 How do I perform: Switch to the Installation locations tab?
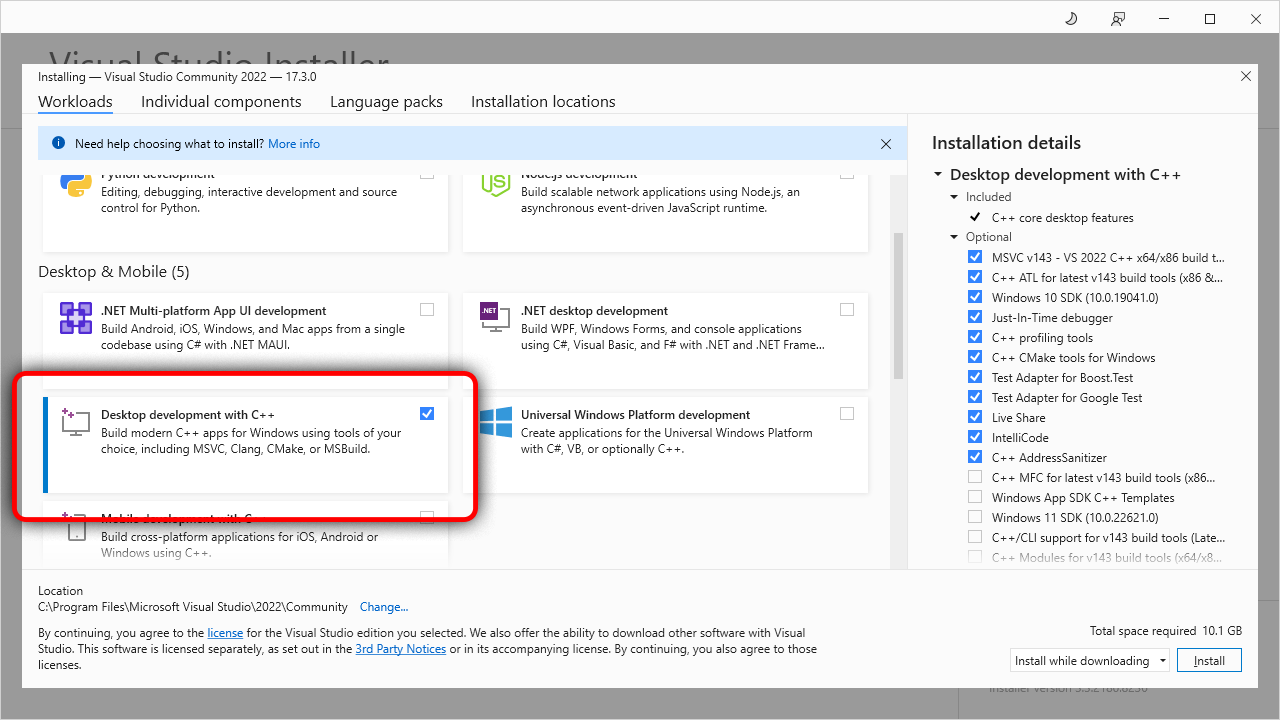tap(543, 102)
